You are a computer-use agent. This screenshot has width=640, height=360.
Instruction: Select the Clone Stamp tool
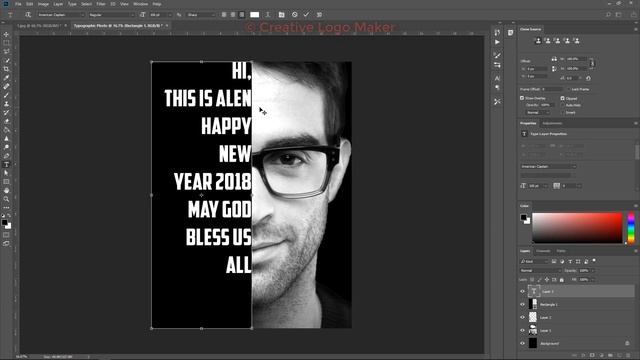[6, 104]
